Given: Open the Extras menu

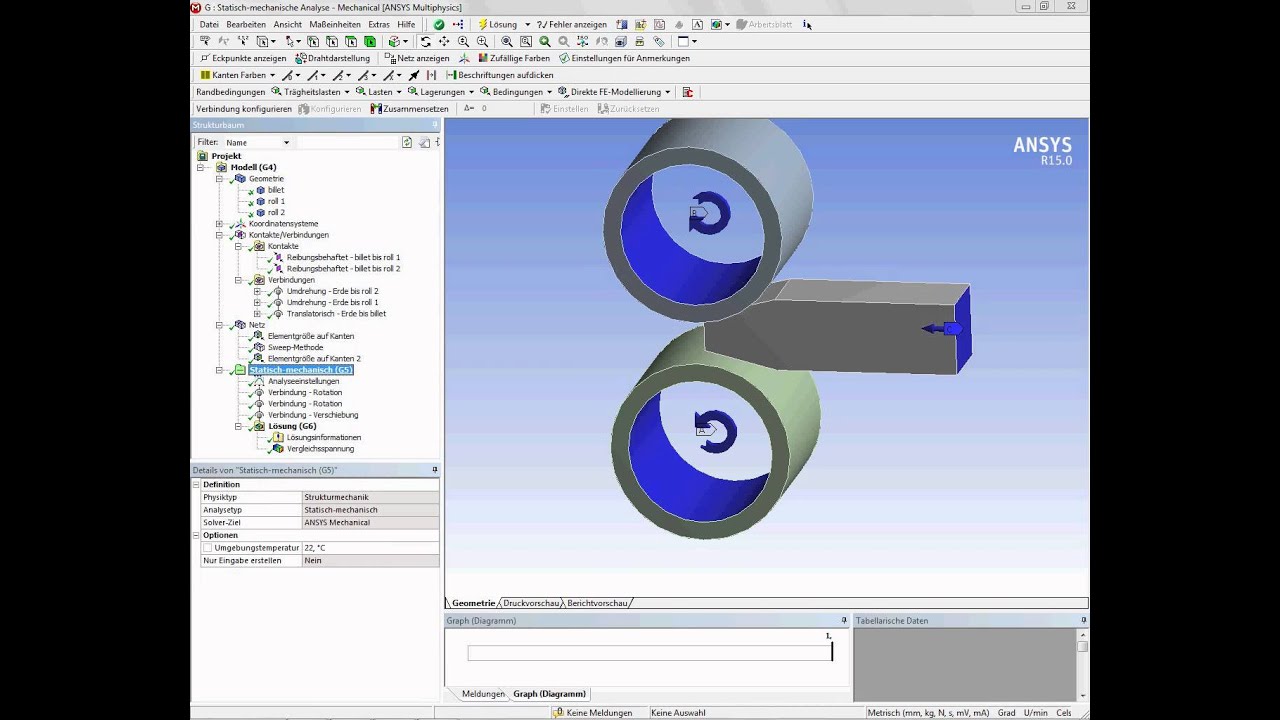Looking at the screenshot, I should tap(379, 24).
